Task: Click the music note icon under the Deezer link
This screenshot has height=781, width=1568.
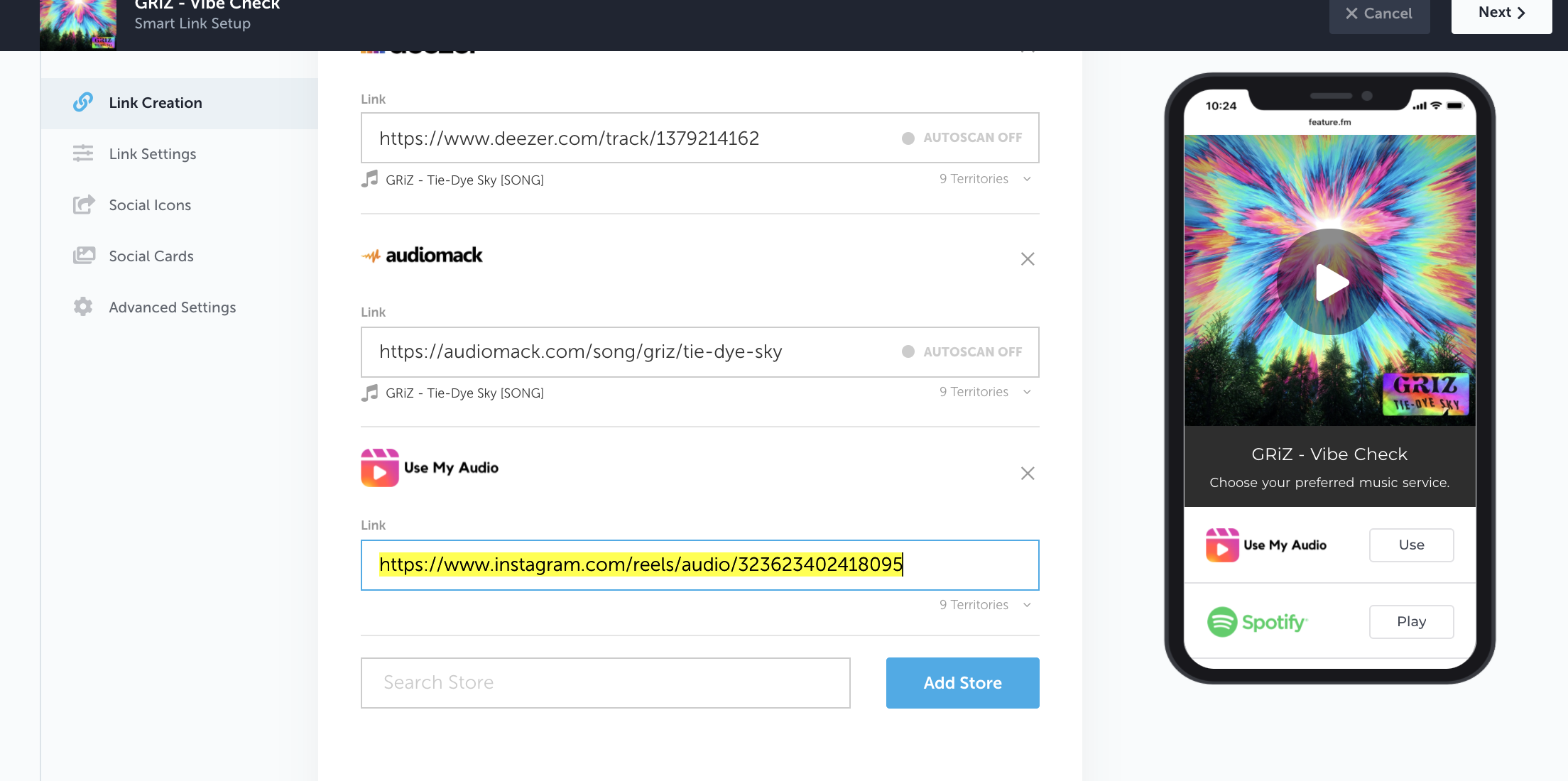Action: pos(369,179)
